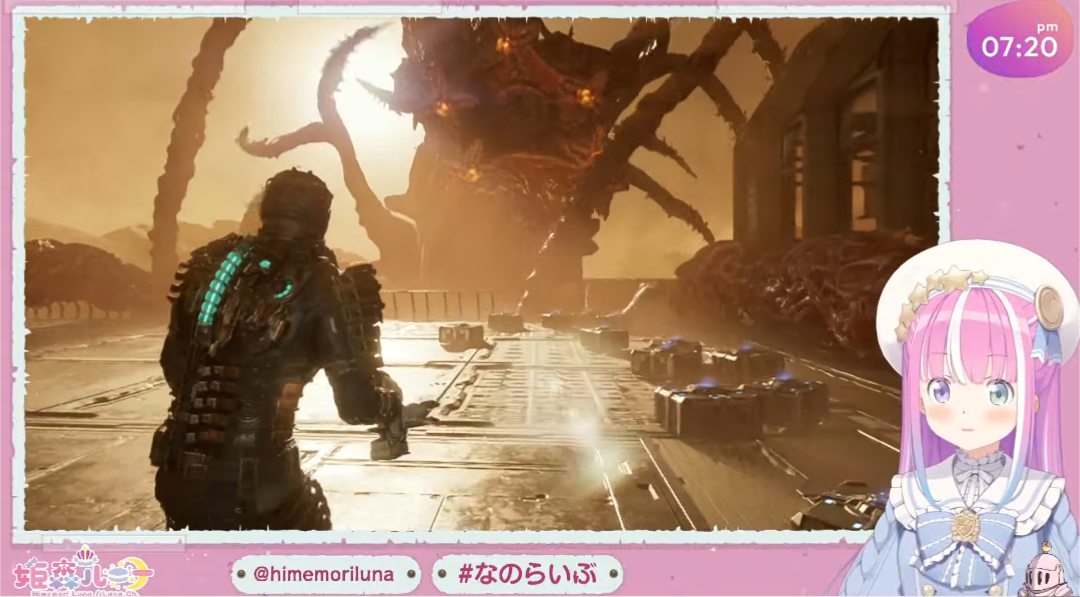Click the @himemoriluna handle label
The height and width of the screenshot is (597, 1080).
pyautogui.click(x=325, y=574)
